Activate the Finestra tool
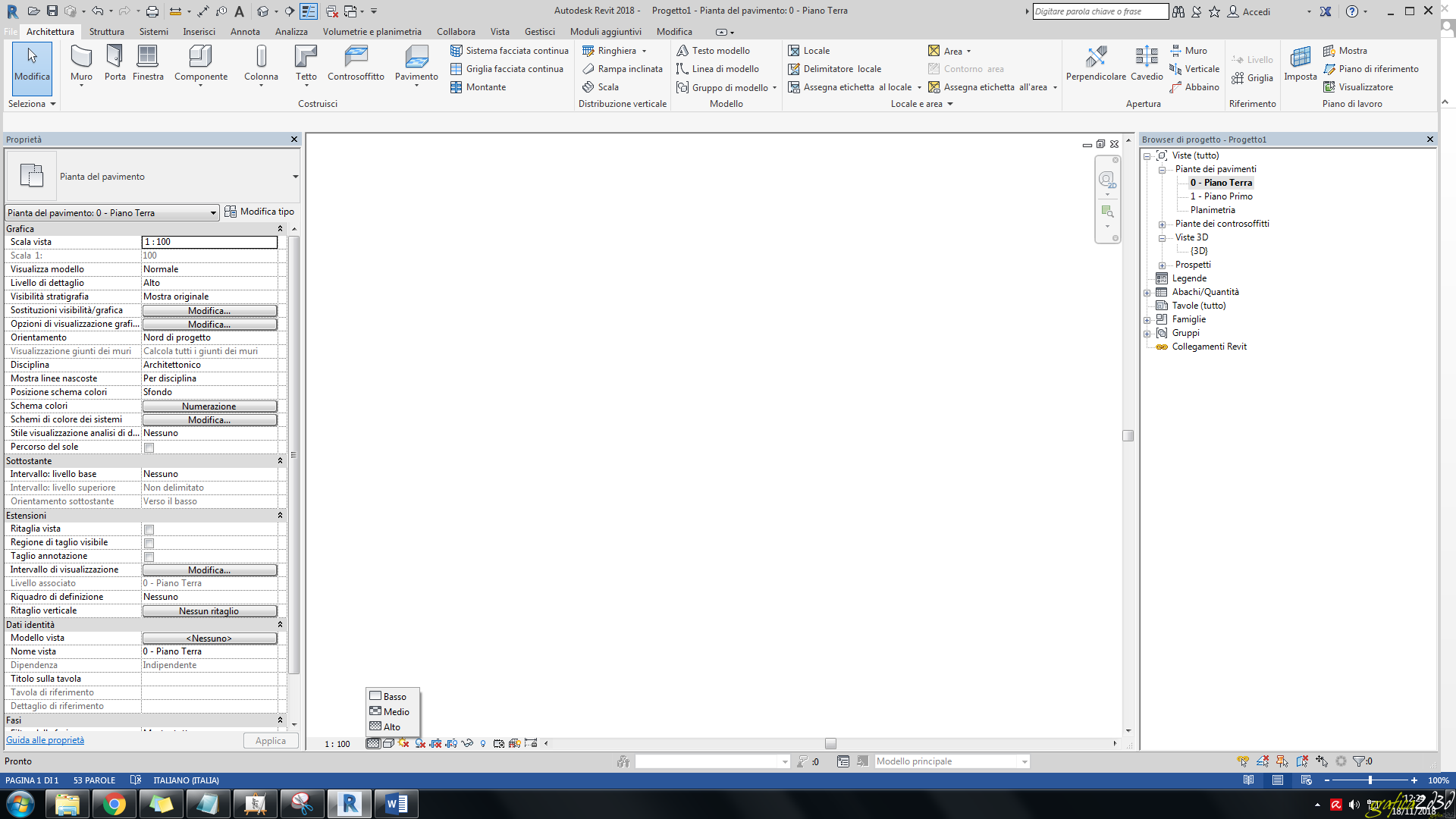 pos(148,64)
